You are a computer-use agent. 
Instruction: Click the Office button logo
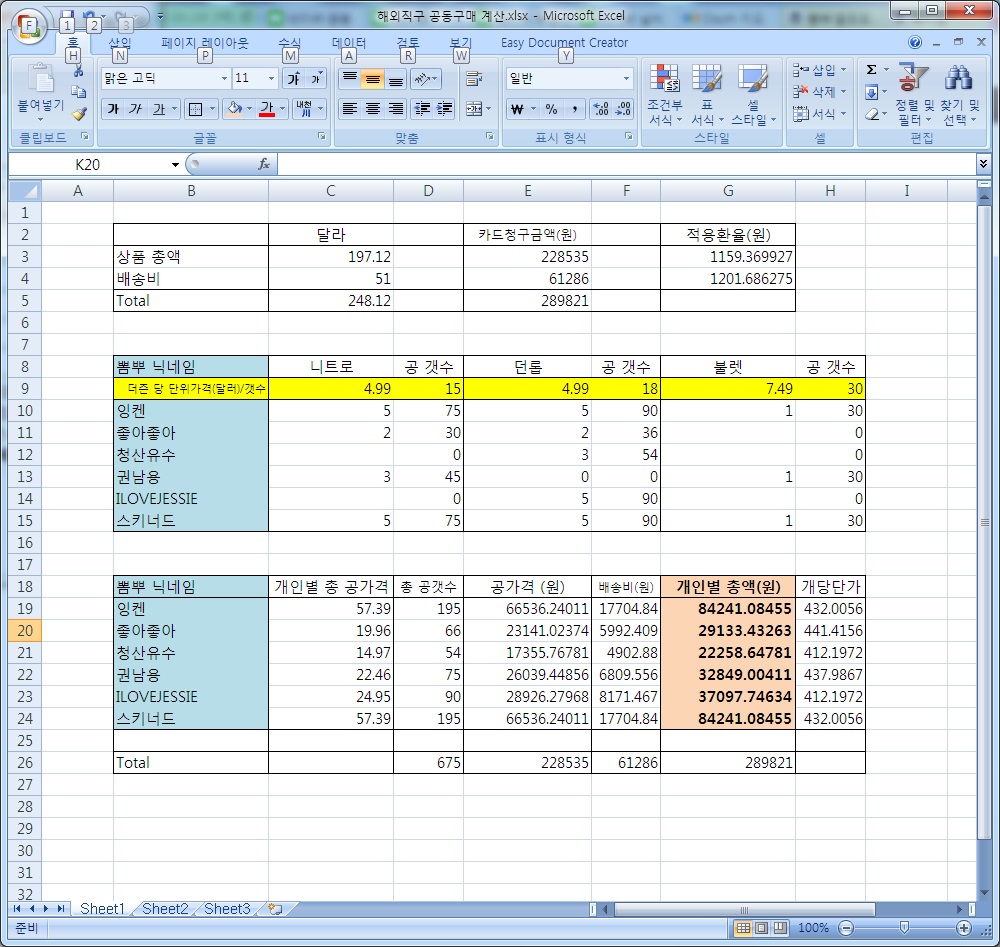coord(29,26)
